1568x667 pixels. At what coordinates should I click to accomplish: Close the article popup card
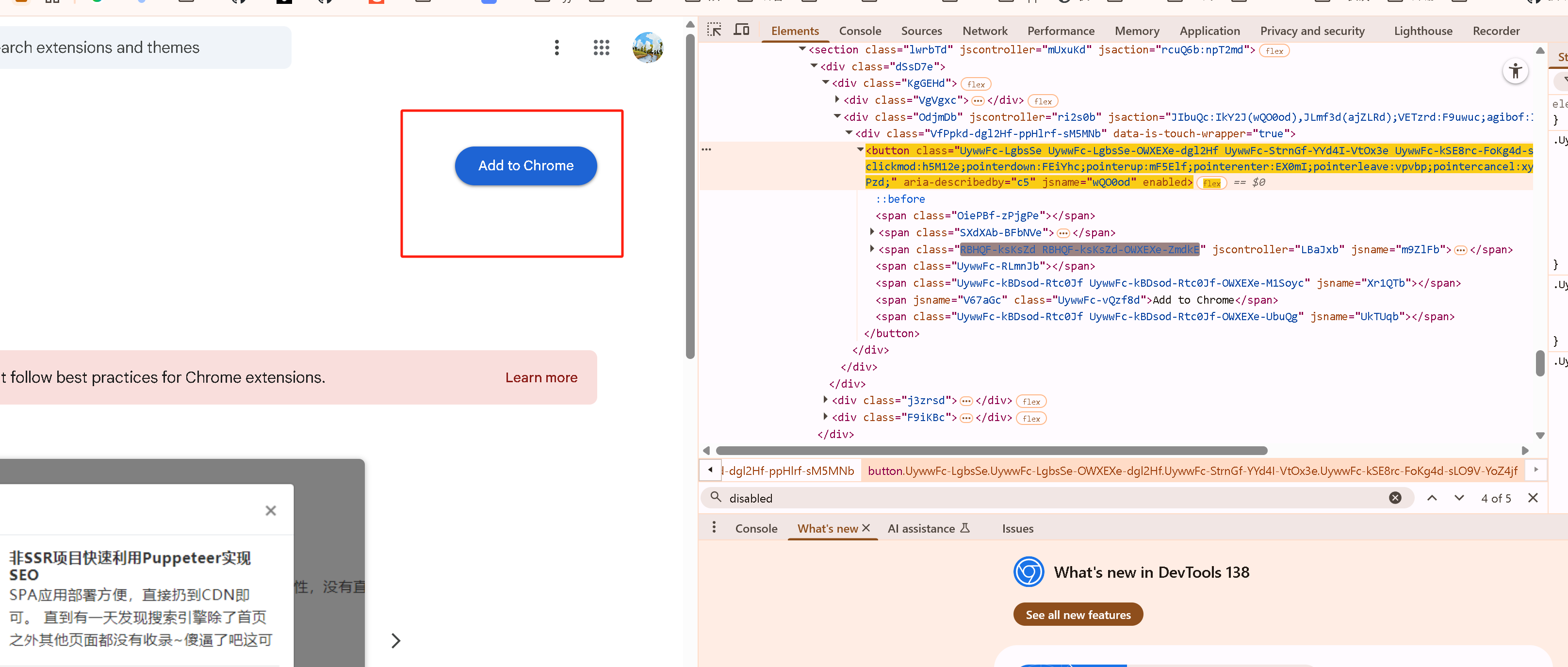point(271,511)
